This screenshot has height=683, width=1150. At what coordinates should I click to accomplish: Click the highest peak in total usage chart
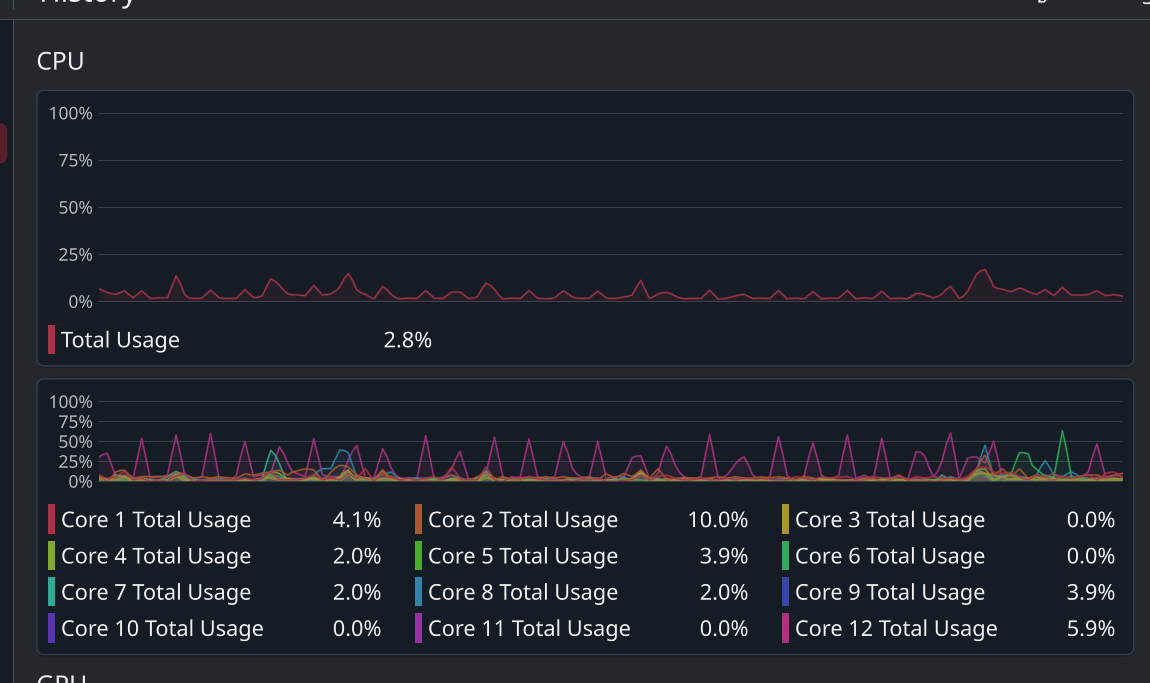pos(984,271)
